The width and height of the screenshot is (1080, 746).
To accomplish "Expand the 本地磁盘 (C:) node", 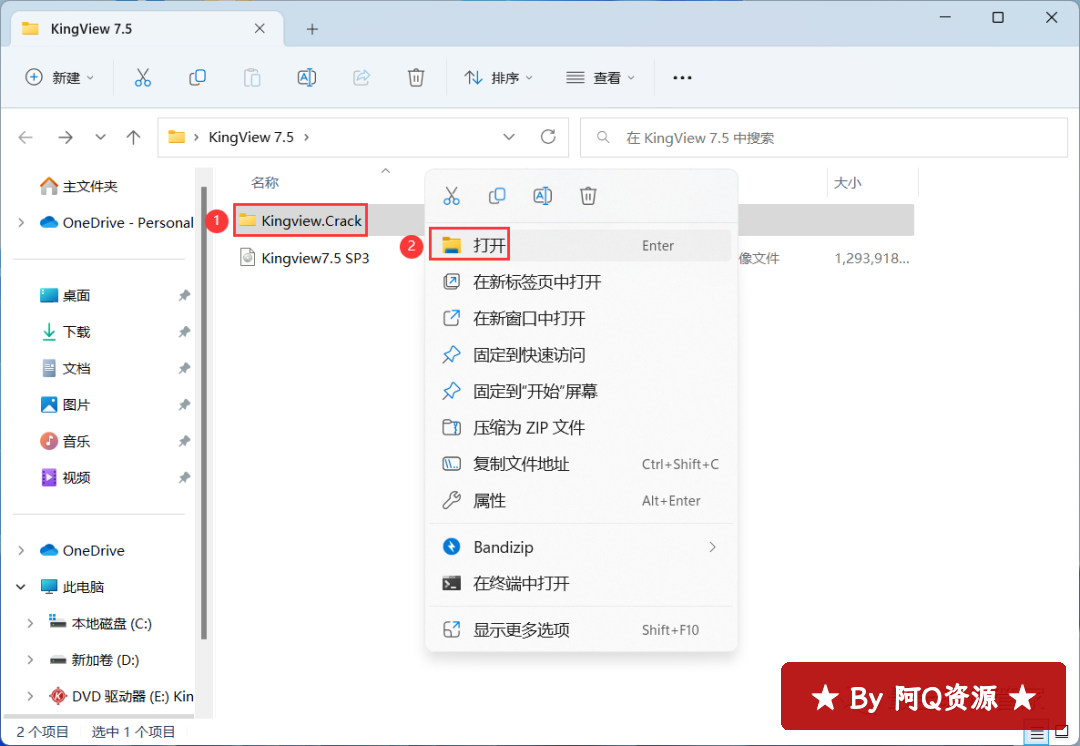I will click(x=30, y=623).
